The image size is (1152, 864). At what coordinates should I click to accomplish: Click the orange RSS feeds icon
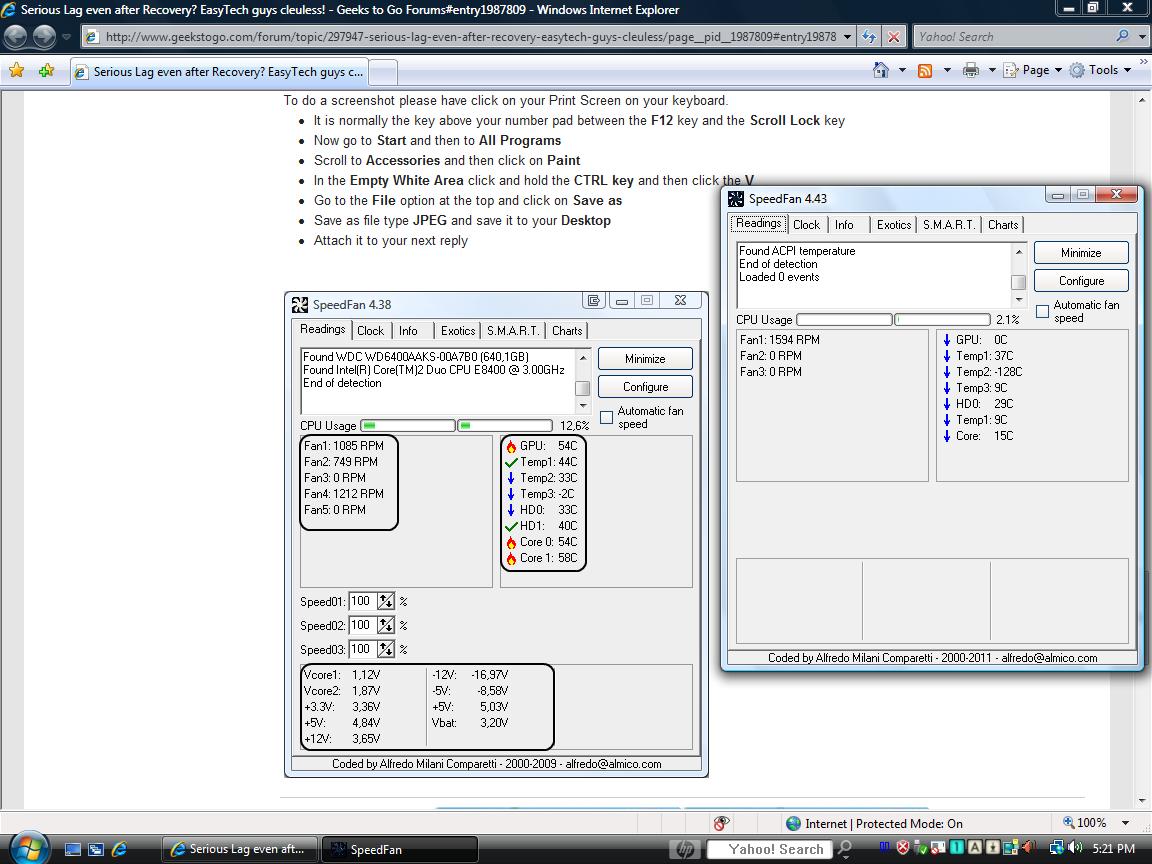[x=925, y=71]
